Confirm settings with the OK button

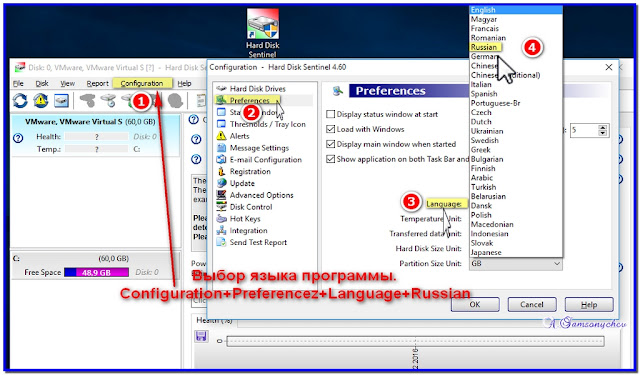(475, 304)
